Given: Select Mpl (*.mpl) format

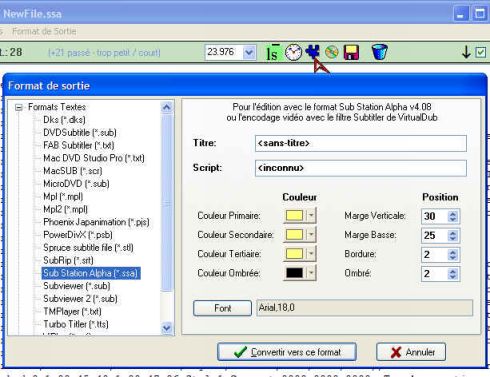Looking at the screenshot, I should coord(63,196).
